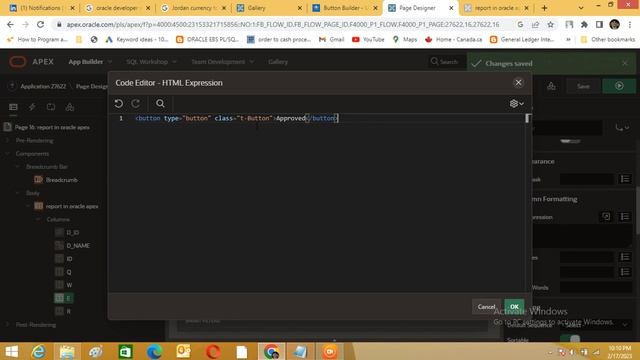The width and height of the screenshot is (640, 360).
Task: Switch to the Notifications tab
Action: click(x=42, y=8)
